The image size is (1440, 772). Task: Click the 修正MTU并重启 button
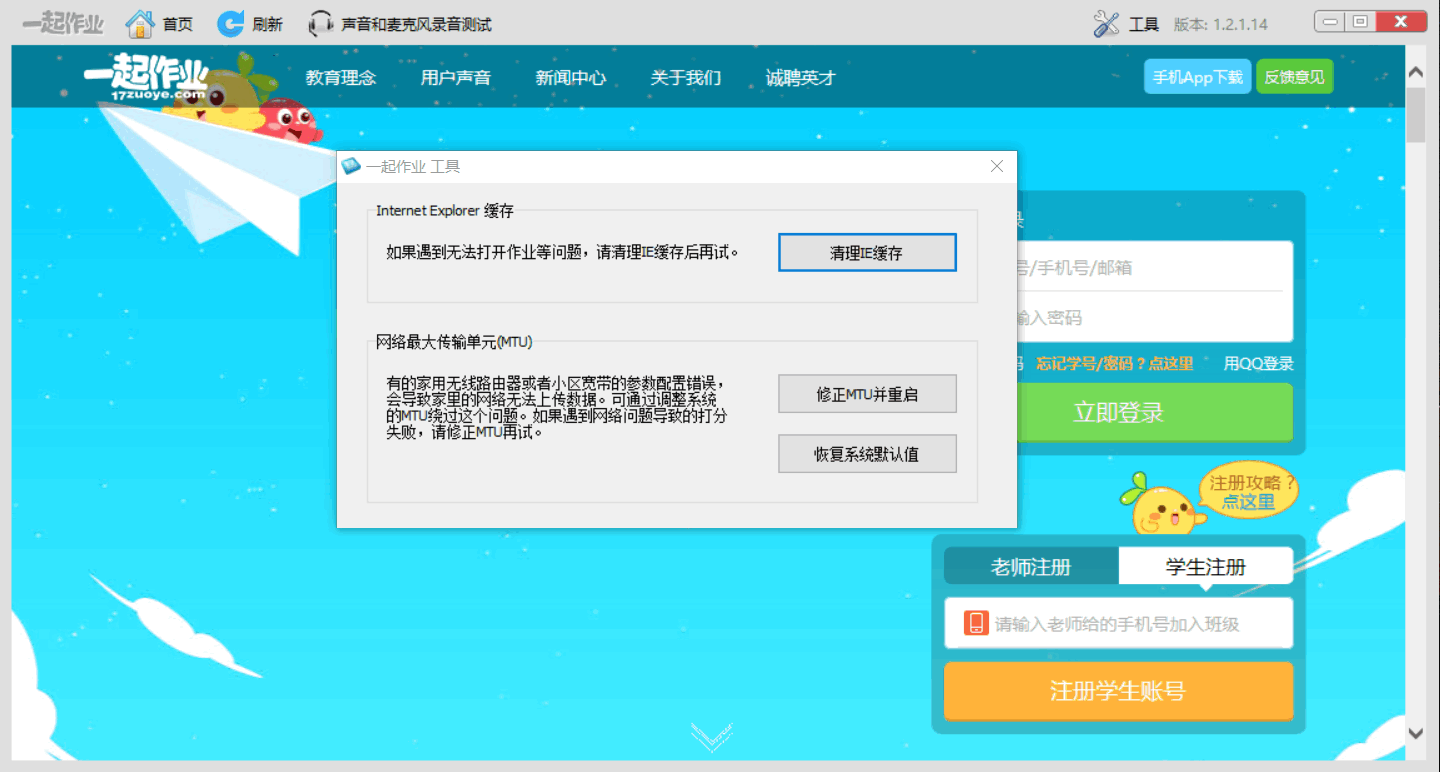[867, 394]
